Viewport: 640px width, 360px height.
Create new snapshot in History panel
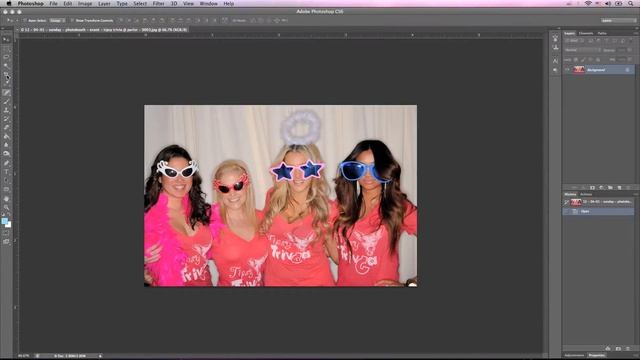coord(618,349)
